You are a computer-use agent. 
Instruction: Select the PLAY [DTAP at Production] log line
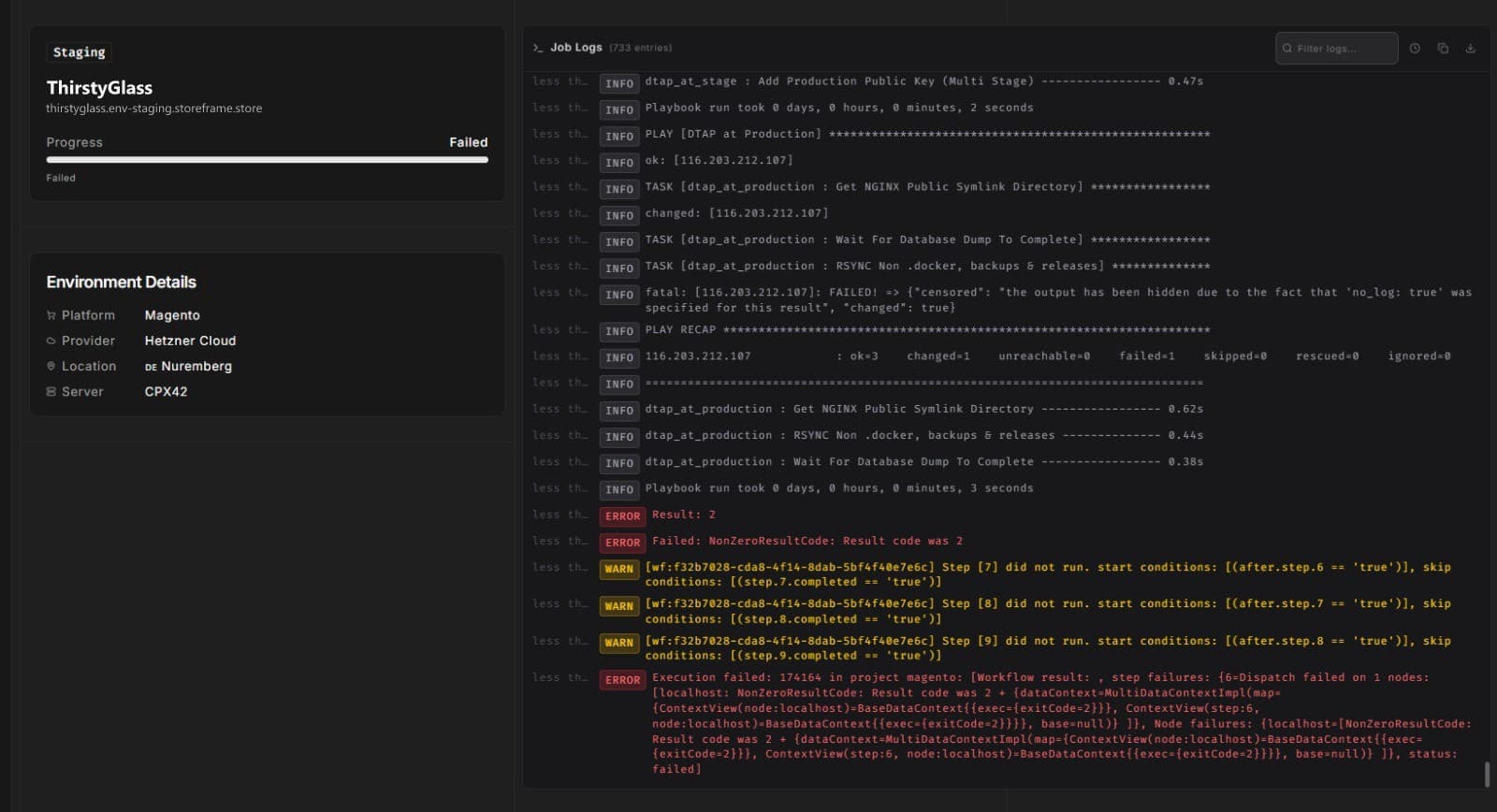pyautogui.click(x=927, y=135)
